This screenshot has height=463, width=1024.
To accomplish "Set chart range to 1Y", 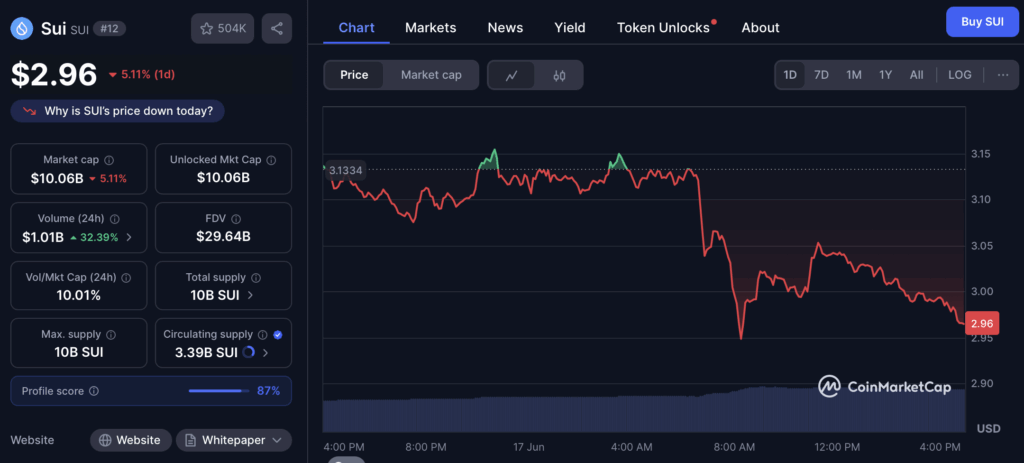I will coord(886,74).
